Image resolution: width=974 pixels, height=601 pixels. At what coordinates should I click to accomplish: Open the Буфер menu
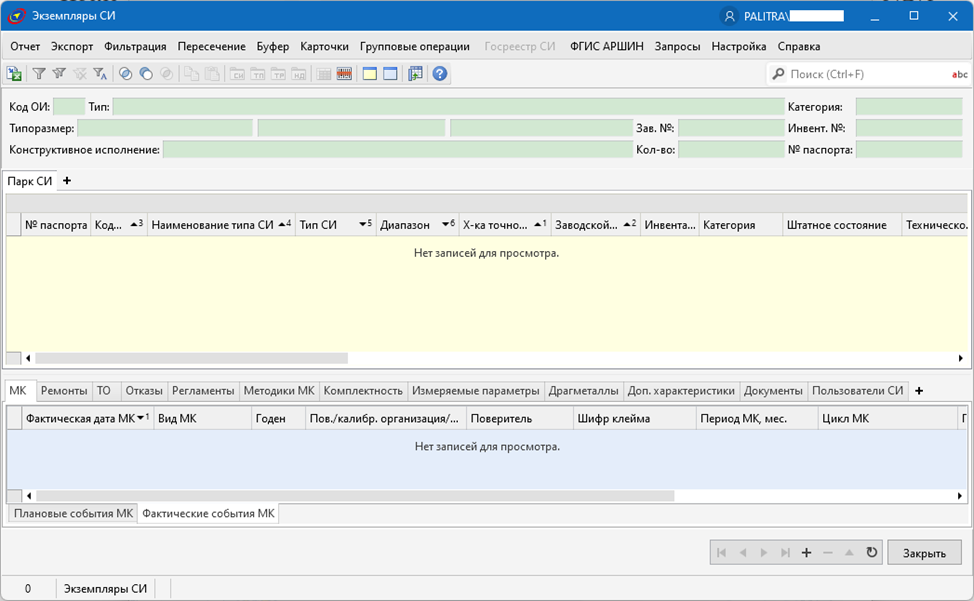273,47
